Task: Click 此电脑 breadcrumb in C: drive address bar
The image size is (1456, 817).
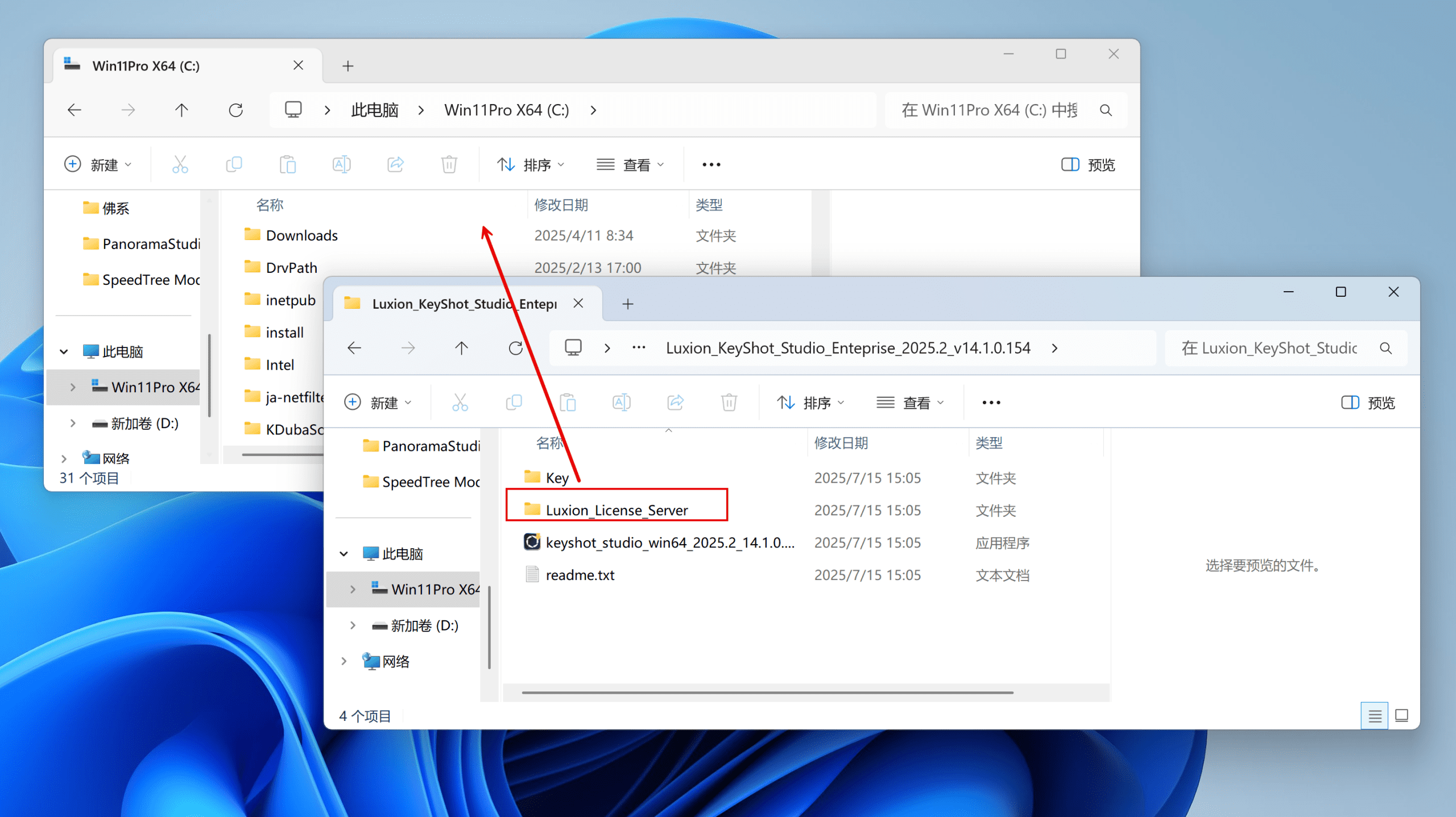Action: (x=374, y=110)
